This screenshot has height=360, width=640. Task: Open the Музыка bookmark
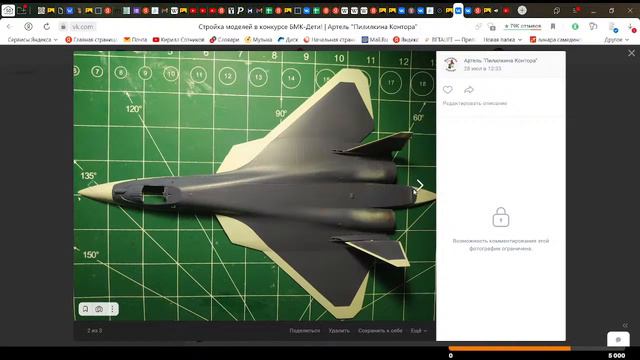(258, 40)
